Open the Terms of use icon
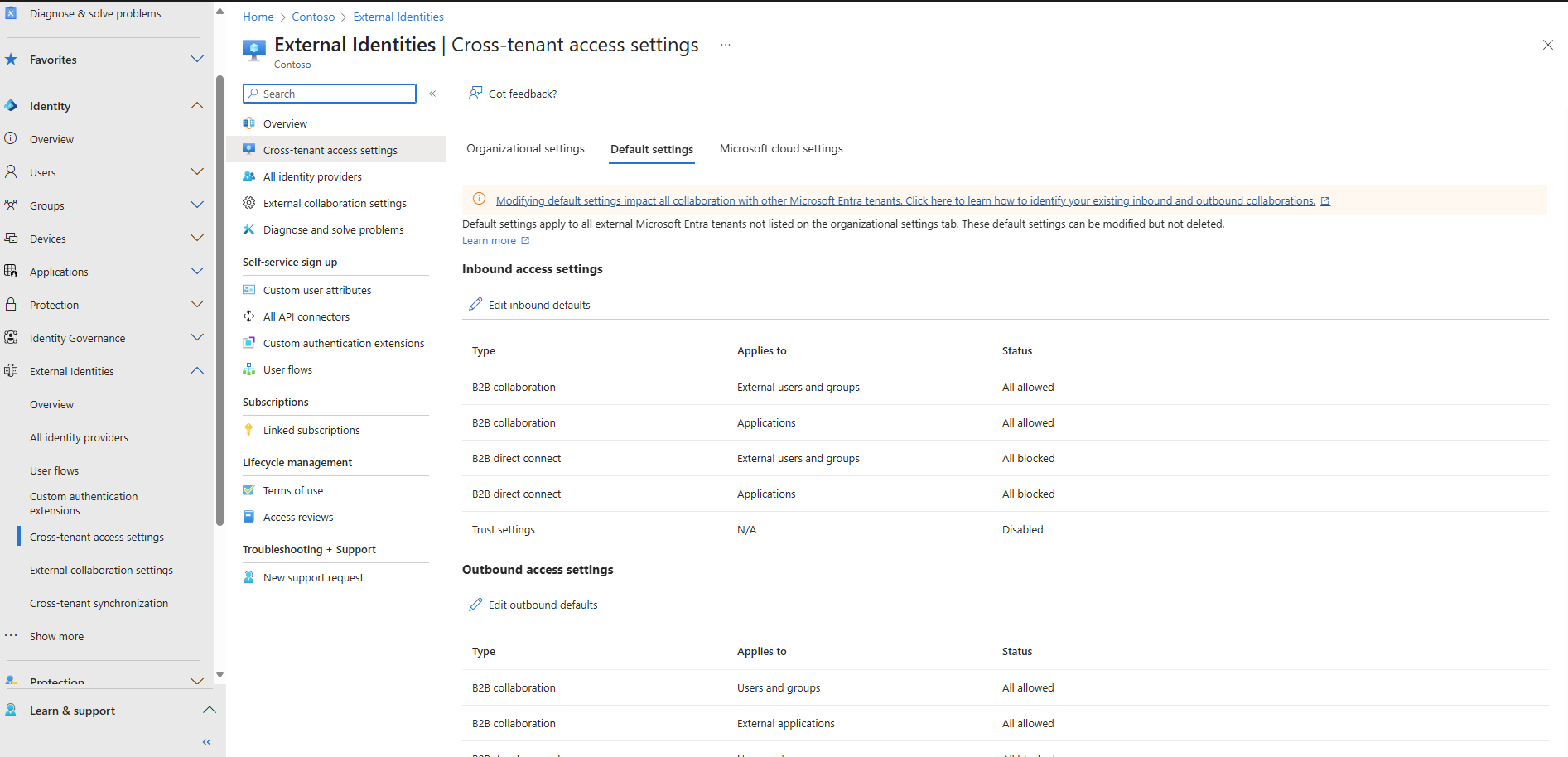Viewport: 1568px width, 757px height. (248, 490)
